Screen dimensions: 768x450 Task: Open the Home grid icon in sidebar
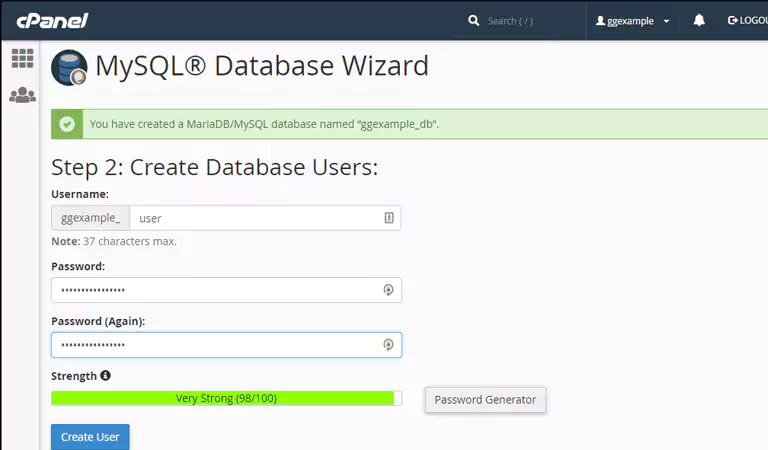(22, 58)
